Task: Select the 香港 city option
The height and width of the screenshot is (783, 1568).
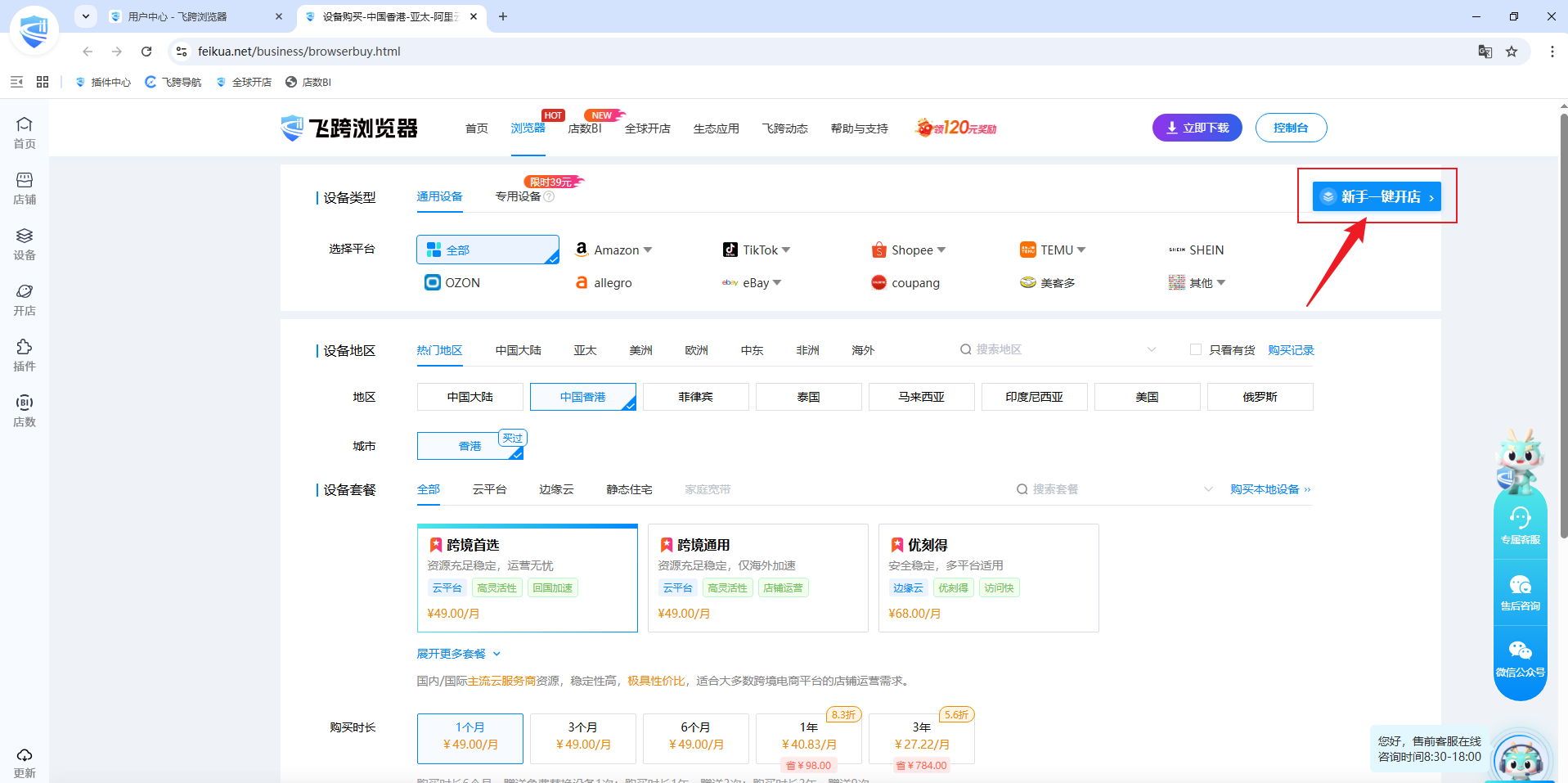Action: [470, 446]
